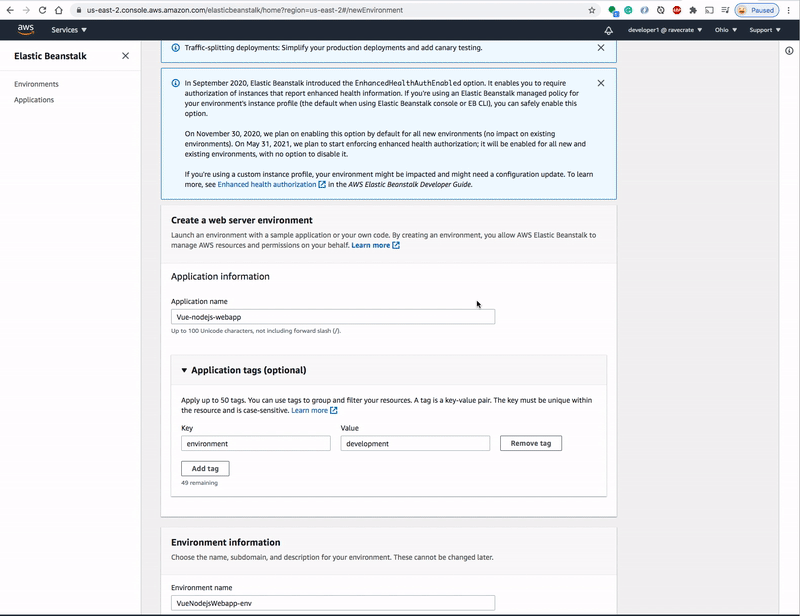
Task: Bookmark this page with the star icon
Action: [x=592, y=10]
